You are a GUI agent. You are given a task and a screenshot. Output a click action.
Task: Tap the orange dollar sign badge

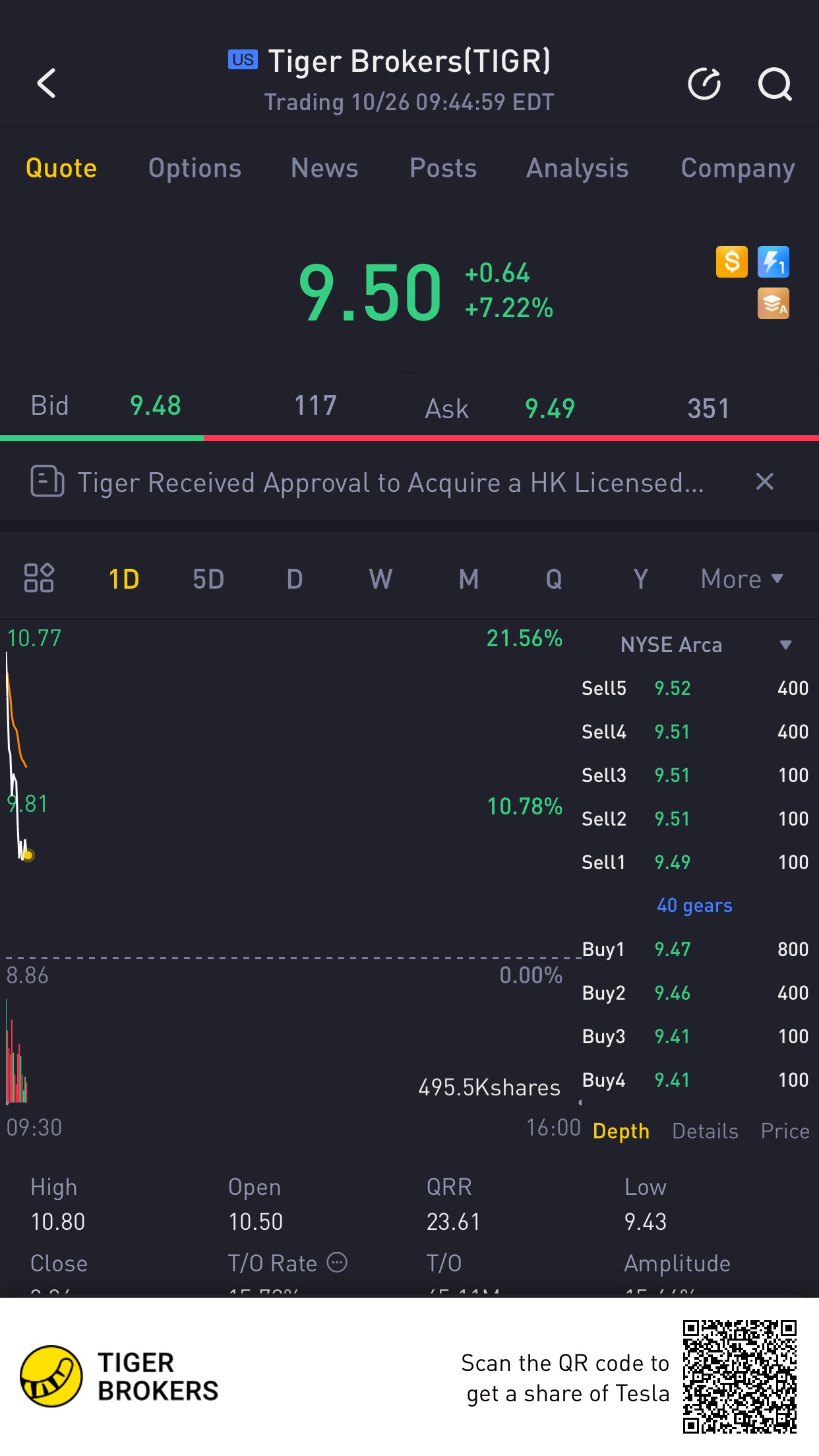(x=732, y=262)
